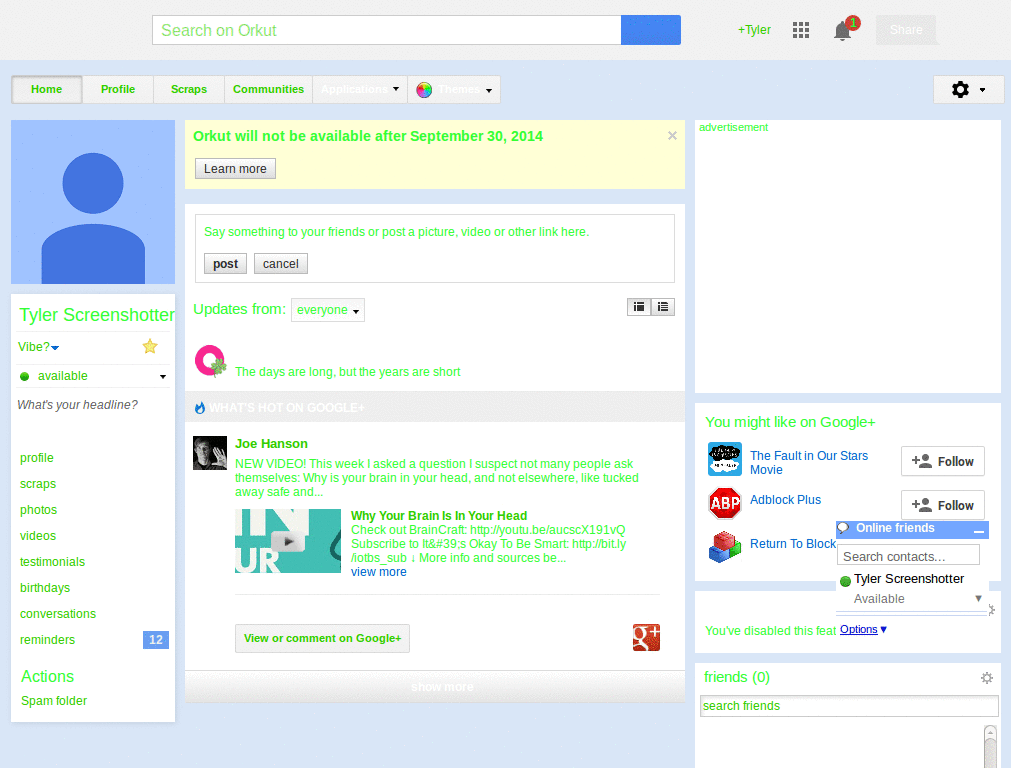
Task: Edit the What's your headline field
Action: (x=78, y=405)
